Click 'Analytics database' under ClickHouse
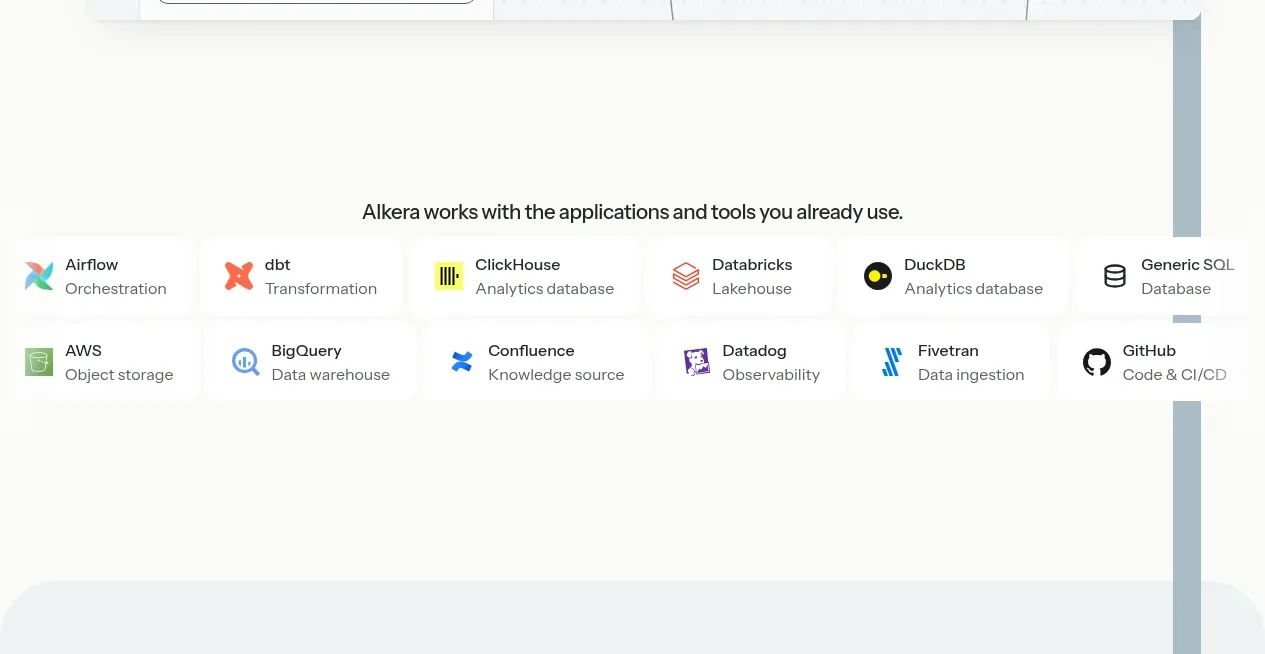 point(545,289)
